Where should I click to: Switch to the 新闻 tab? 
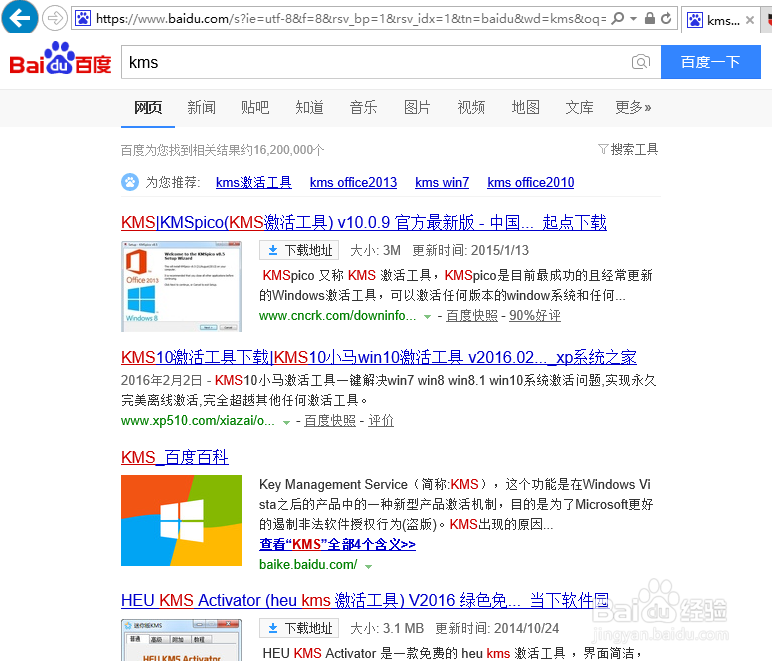tap(201, 107)
